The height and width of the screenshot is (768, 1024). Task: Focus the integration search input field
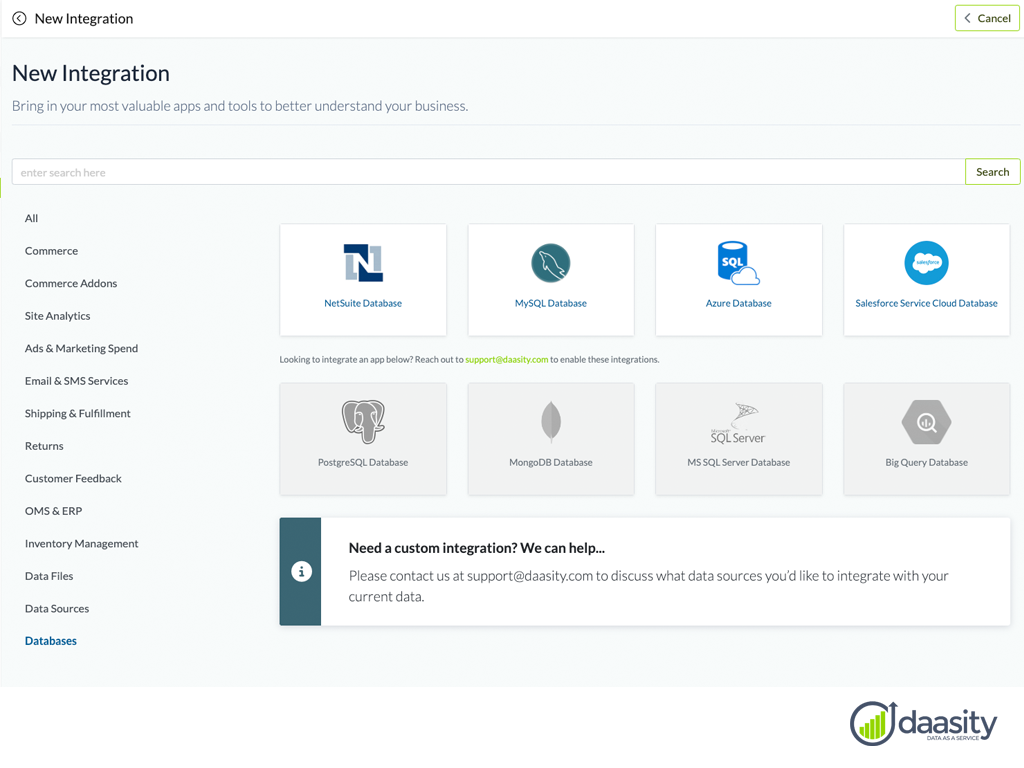click(x=488, y=172)
